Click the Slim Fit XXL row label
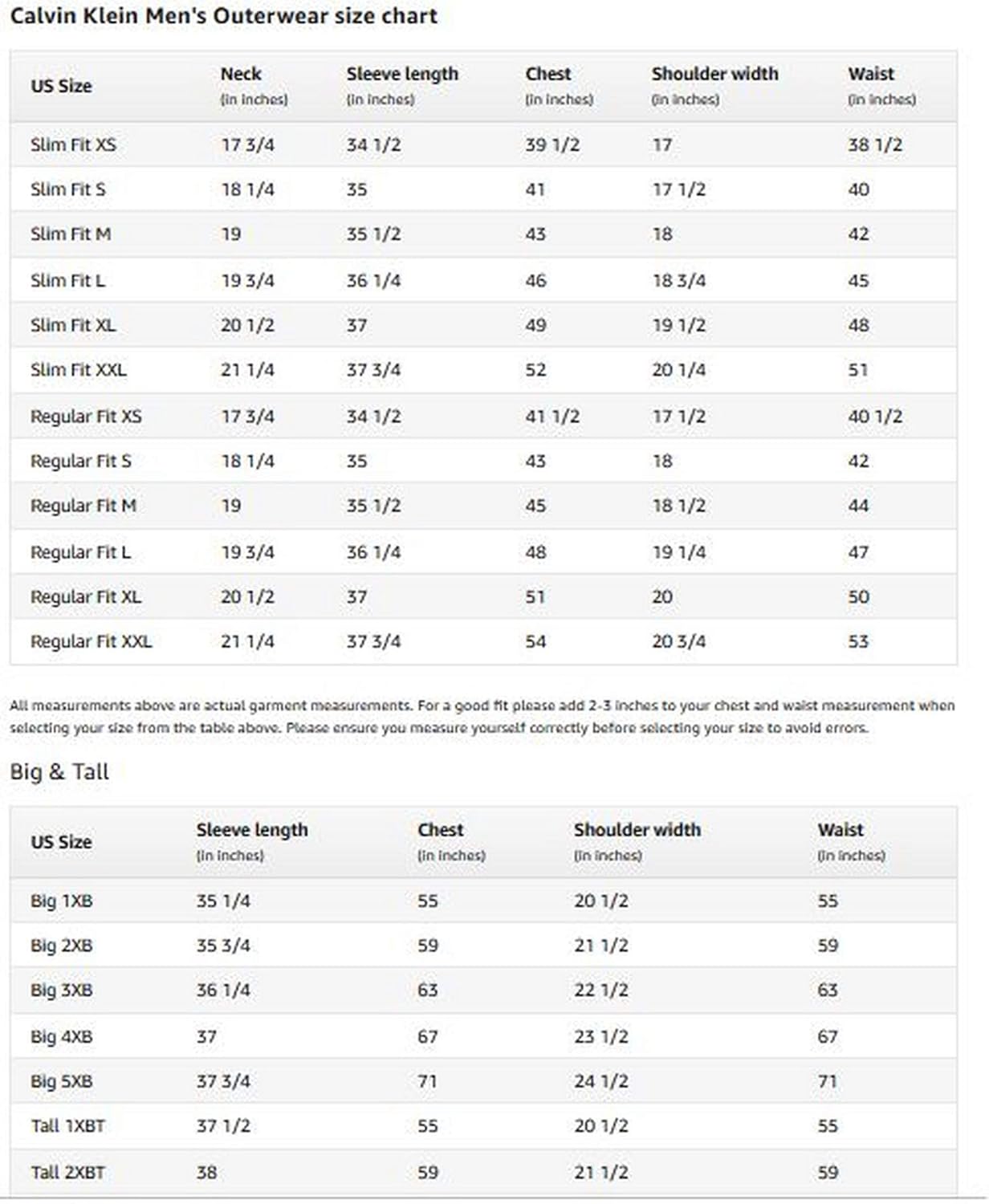The image size is (989, 1204). pyautogui.click(x=79, y=370)
